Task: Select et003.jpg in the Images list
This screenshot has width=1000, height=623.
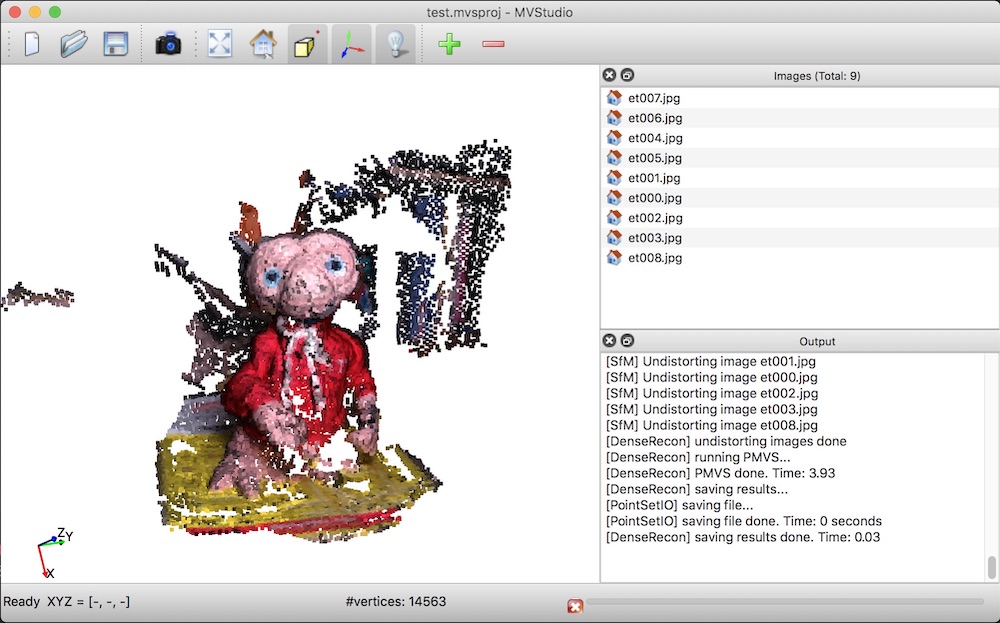Action: [x=800, y=237]
